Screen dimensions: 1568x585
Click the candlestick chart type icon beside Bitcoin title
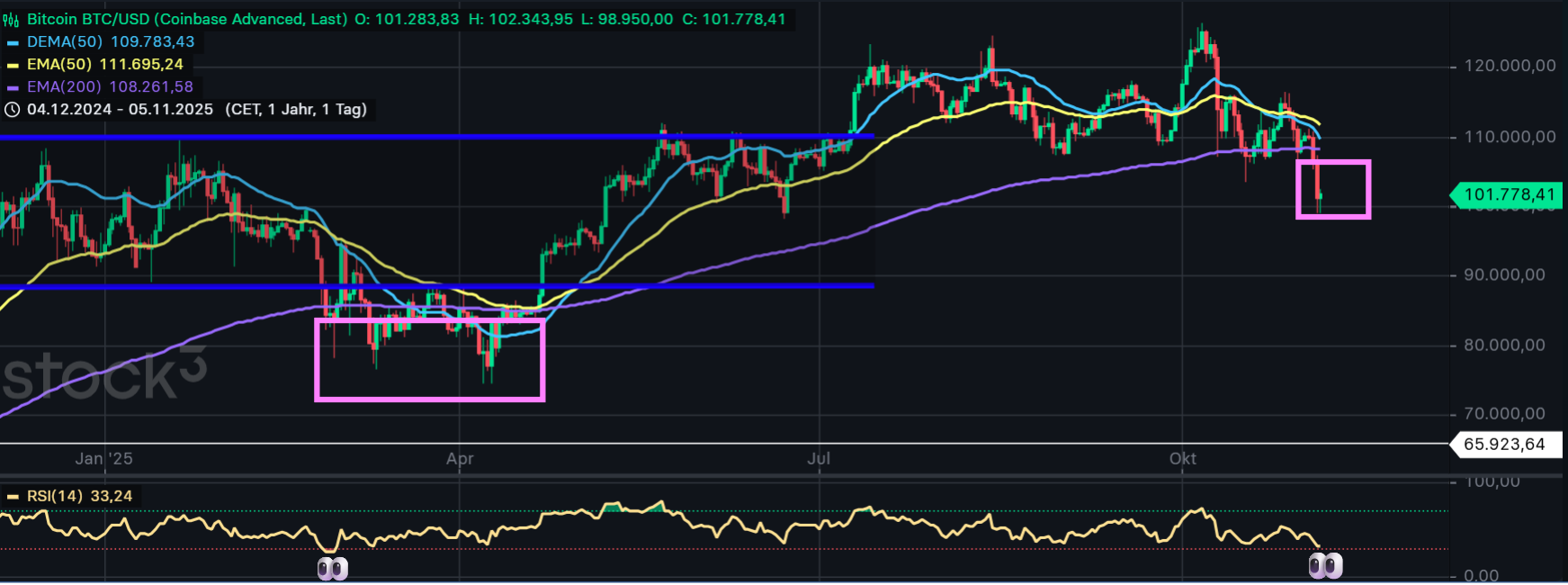coord(12,20)
